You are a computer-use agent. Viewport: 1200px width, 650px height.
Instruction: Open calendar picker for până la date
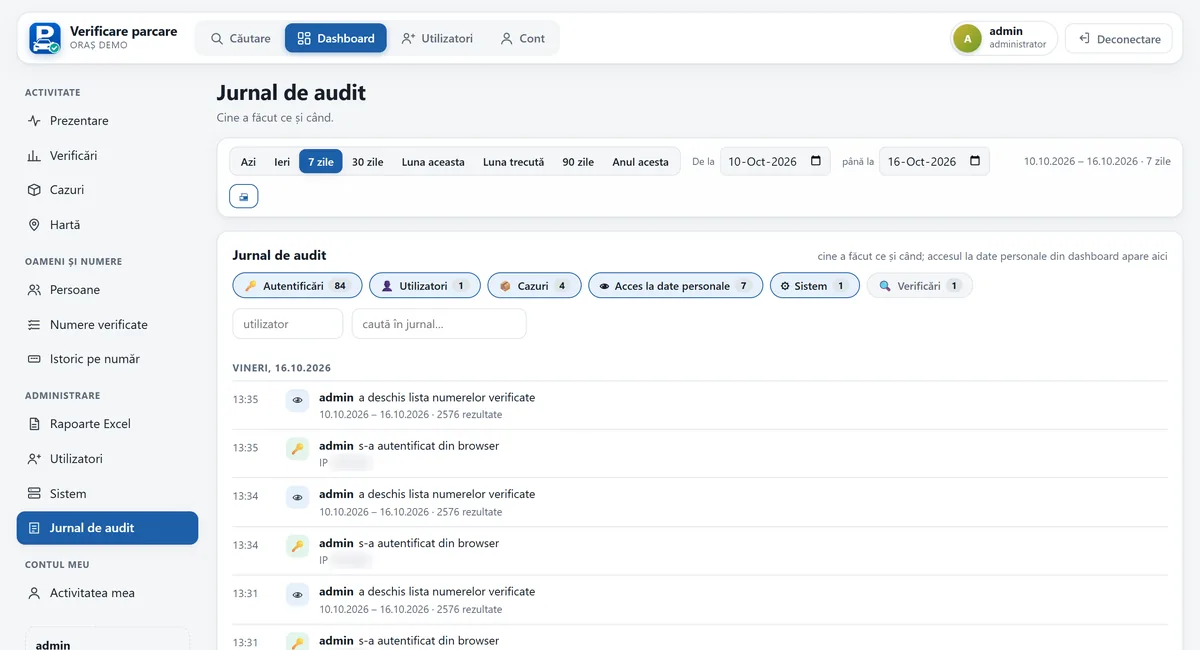[975, 161]
